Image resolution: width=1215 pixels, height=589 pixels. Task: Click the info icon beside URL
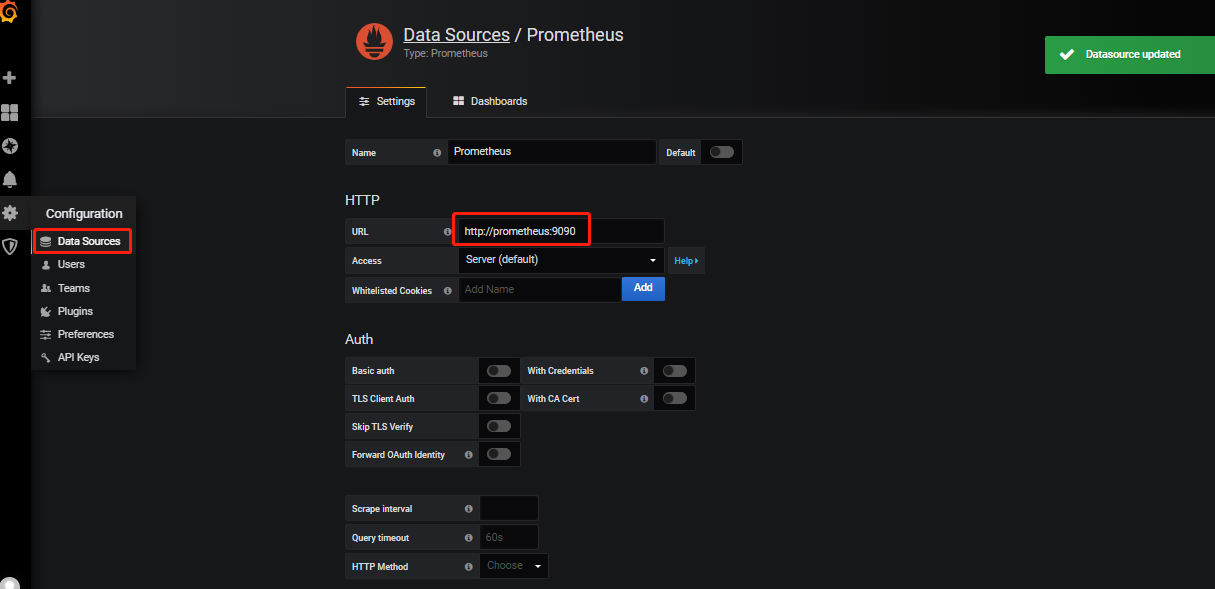447,232
